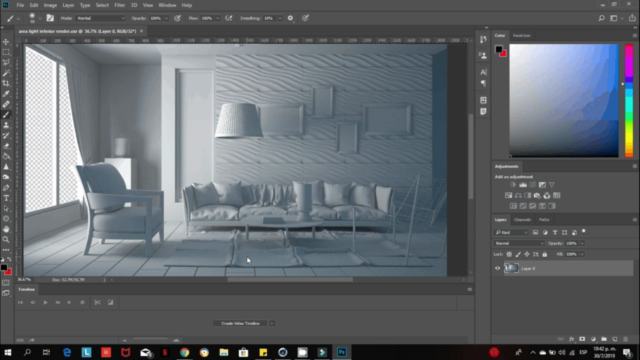Click the foreground color swatch in Color panel
The height and width of the screenshot is (360, 640).
coord(499,49)
